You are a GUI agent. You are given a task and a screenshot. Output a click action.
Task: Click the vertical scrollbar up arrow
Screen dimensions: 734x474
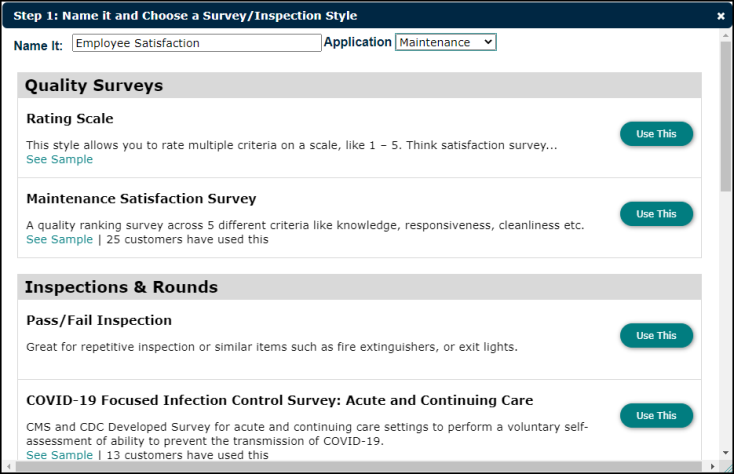[726, 36]
